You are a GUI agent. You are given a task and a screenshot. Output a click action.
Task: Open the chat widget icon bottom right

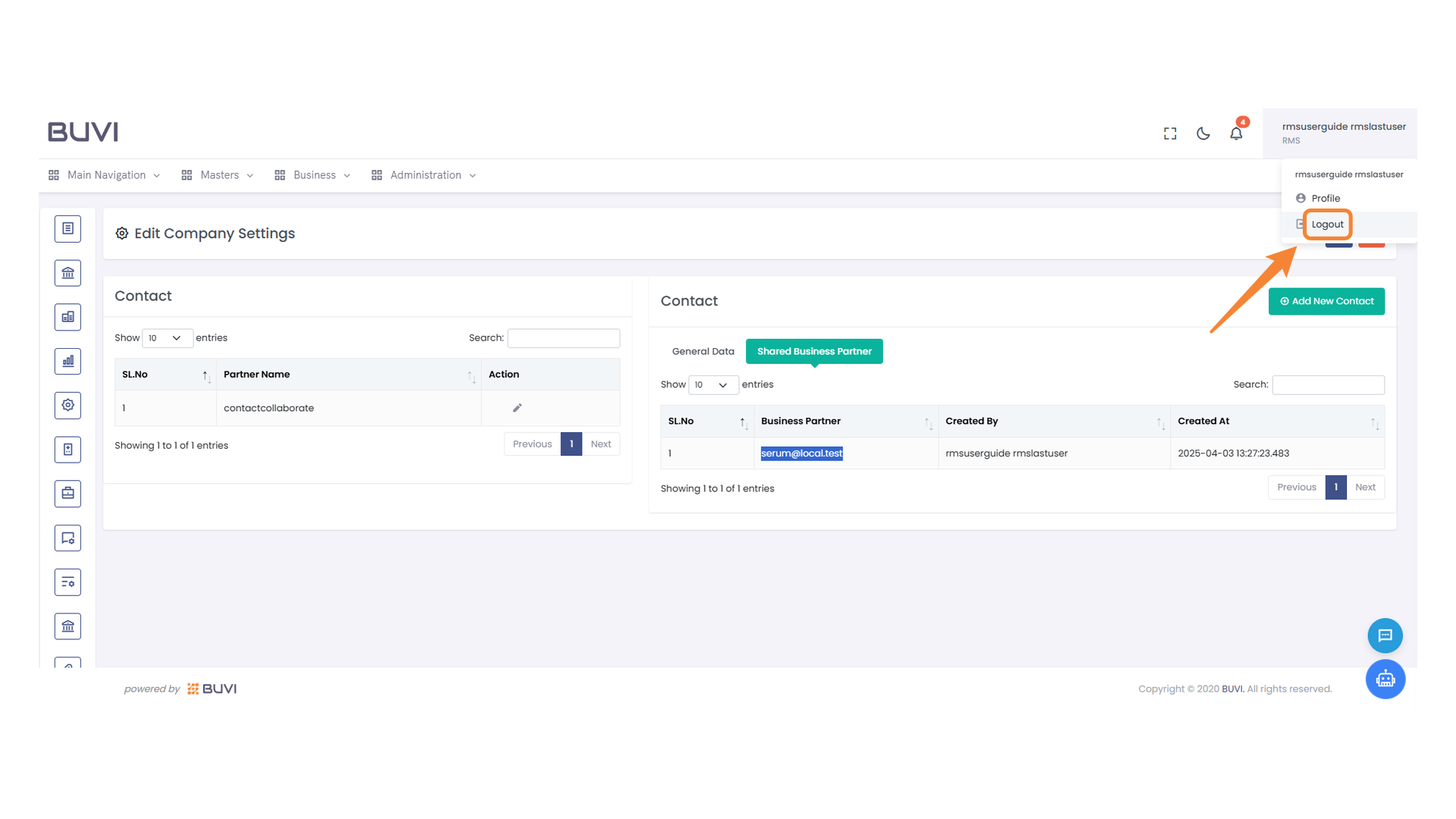click(1385, 635)
